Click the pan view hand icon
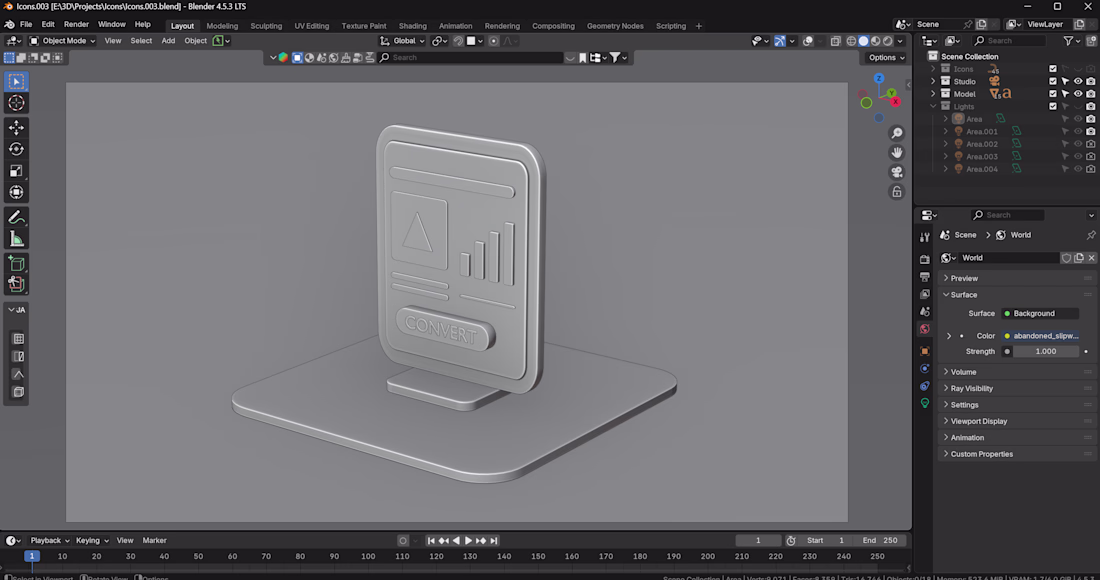Image resolution: width=1100 pixels, height=580 pixels. (897, 152)
